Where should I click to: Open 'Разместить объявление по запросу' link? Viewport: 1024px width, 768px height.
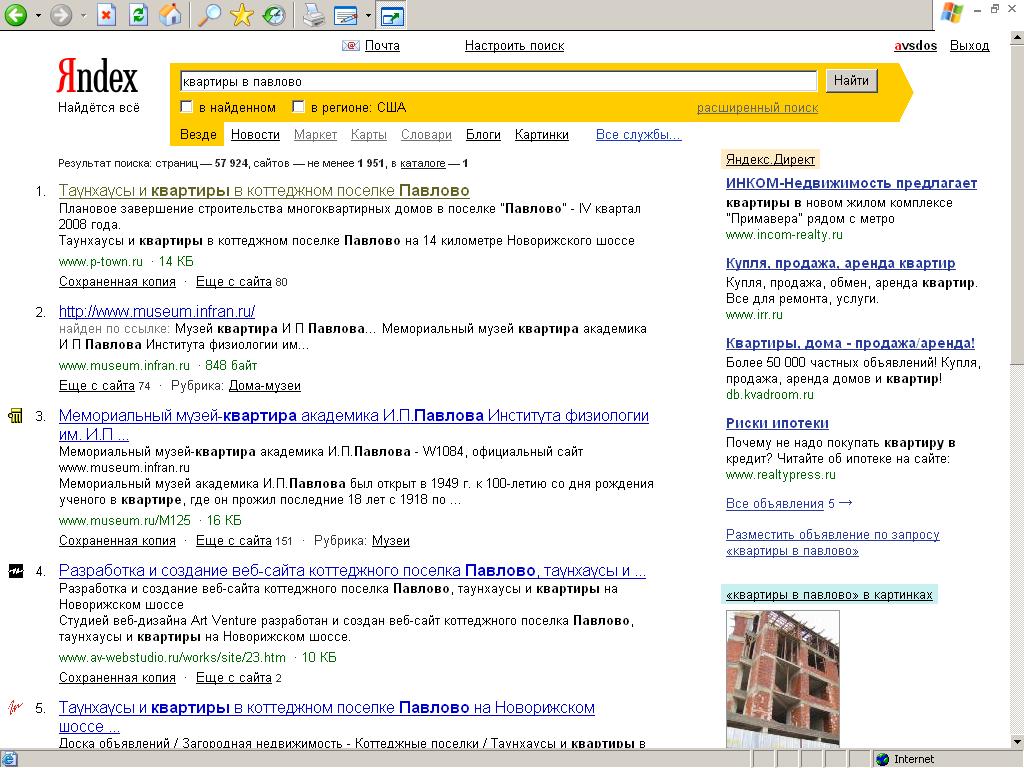coord(833,543)
